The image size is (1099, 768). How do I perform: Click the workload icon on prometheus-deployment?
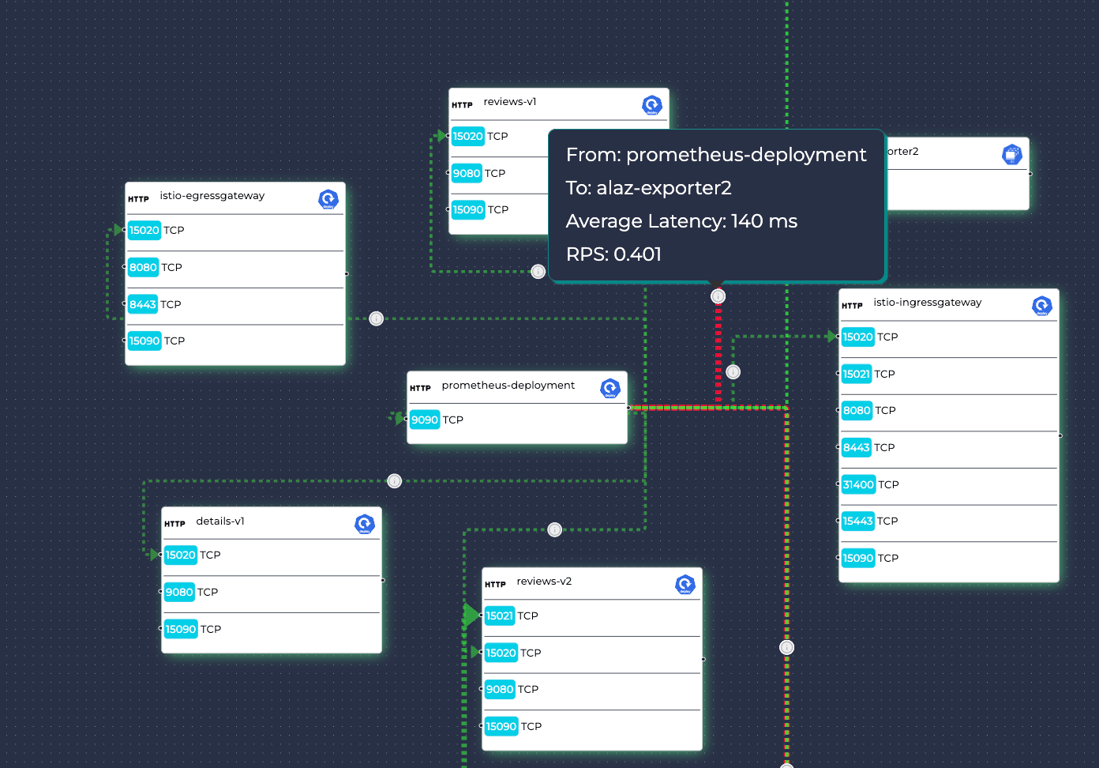point(610,388)
